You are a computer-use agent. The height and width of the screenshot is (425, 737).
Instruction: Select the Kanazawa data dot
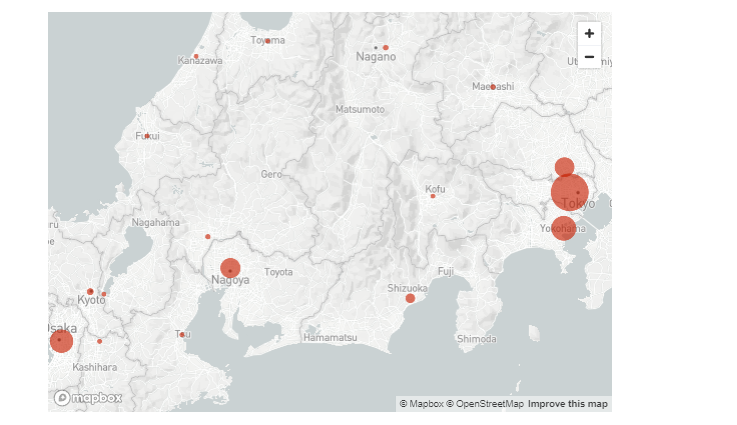pyautogui.click(x=196, y=56)
